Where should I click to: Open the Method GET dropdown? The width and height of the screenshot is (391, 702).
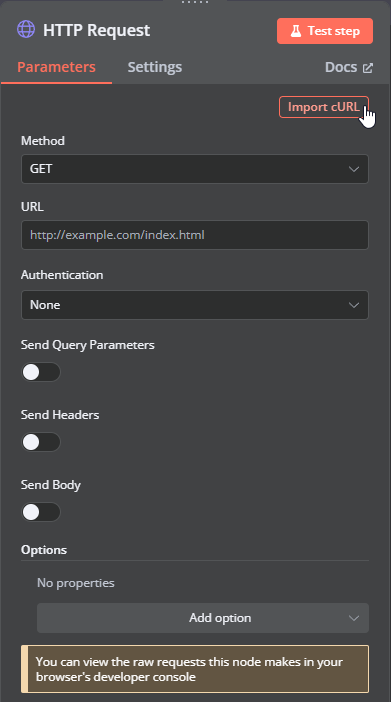point(195,169)
